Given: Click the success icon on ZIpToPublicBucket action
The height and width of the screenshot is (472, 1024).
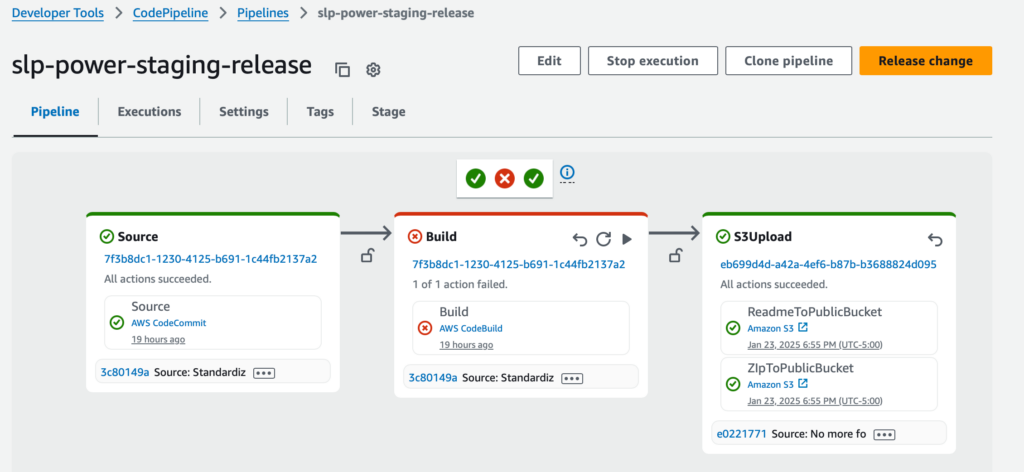Looking at the screenshot, I should (733, 384).
